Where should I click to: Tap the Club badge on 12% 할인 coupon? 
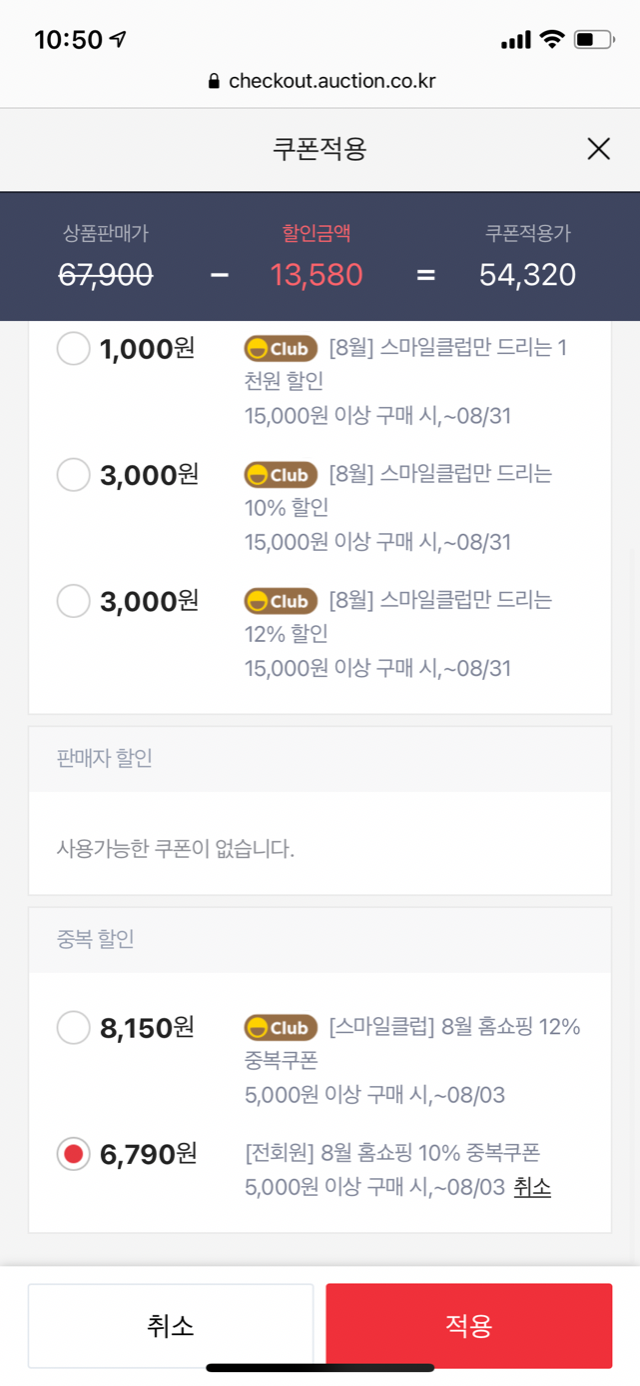coord(280,601)
